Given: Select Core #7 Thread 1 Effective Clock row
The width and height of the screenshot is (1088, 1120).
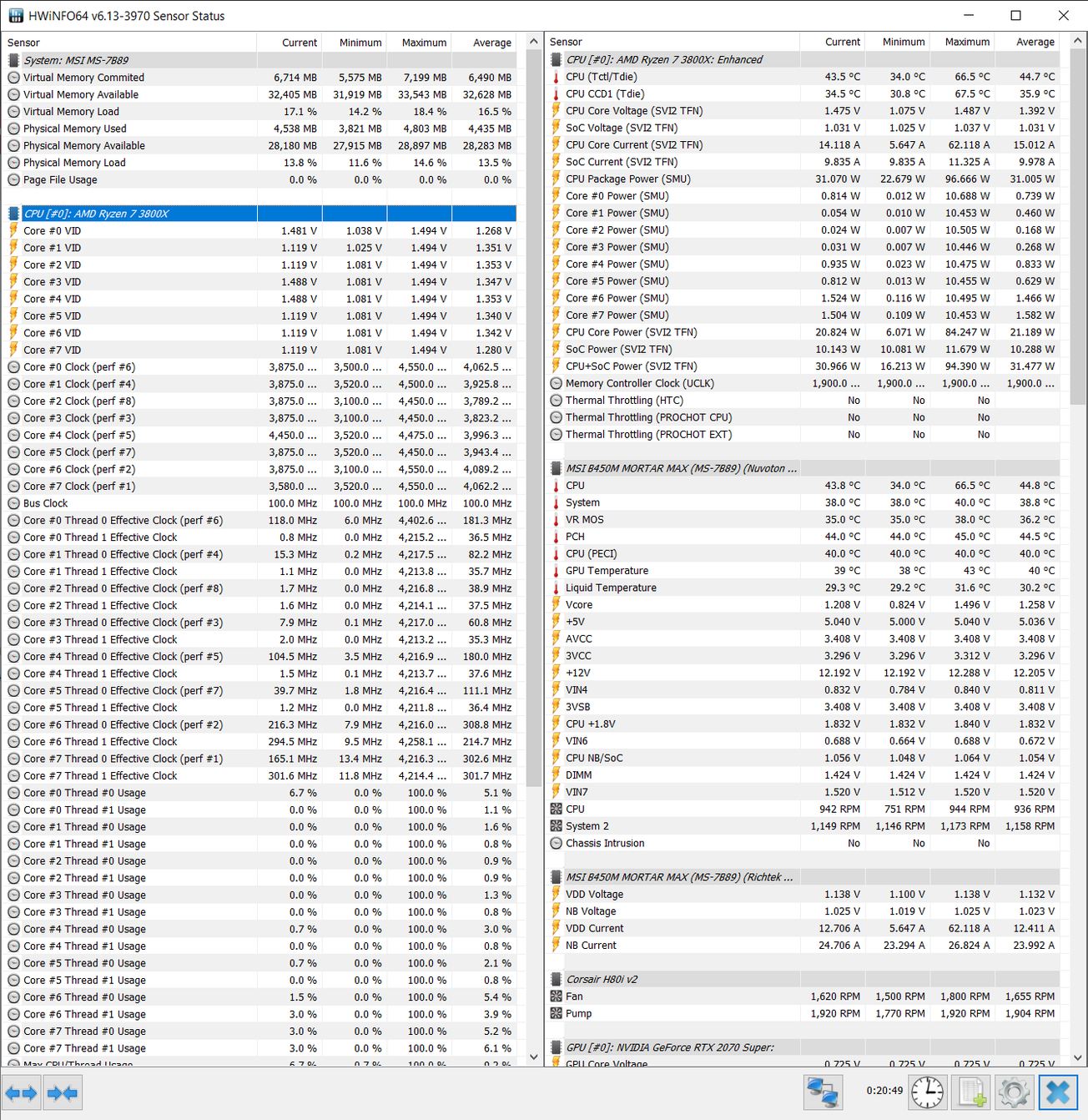Looking at the screenshot, I should [x=260, y=775].
